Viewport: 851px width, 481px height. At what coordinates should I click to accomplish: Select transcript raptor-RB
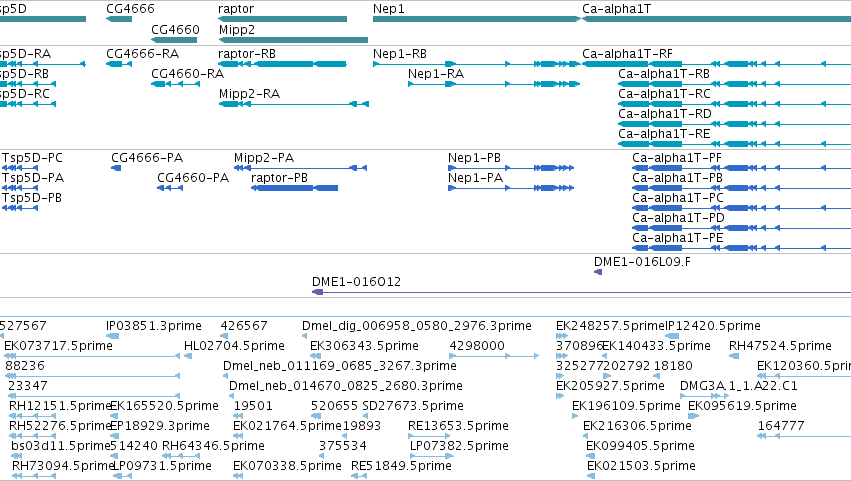[x=247, y=54]
